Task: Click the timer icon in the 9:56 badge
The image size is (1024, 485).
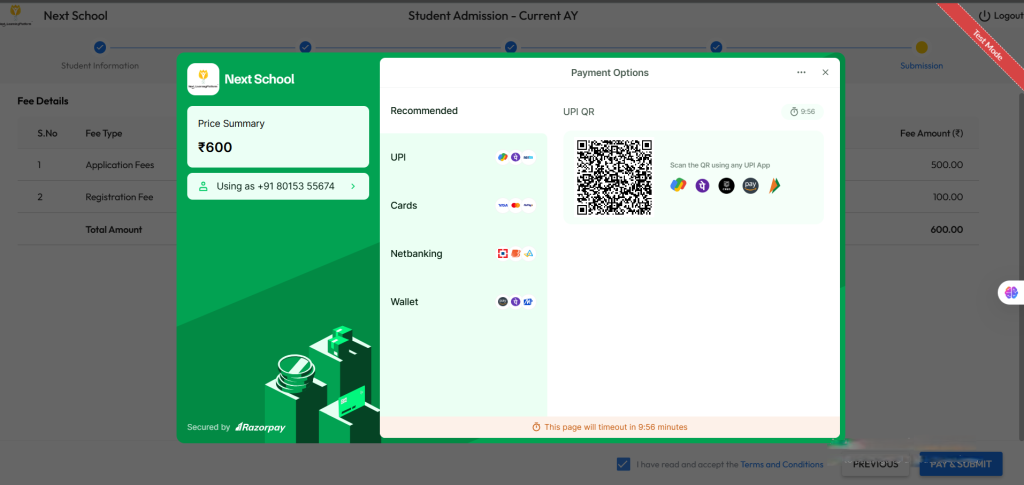Action: (793, 112)
